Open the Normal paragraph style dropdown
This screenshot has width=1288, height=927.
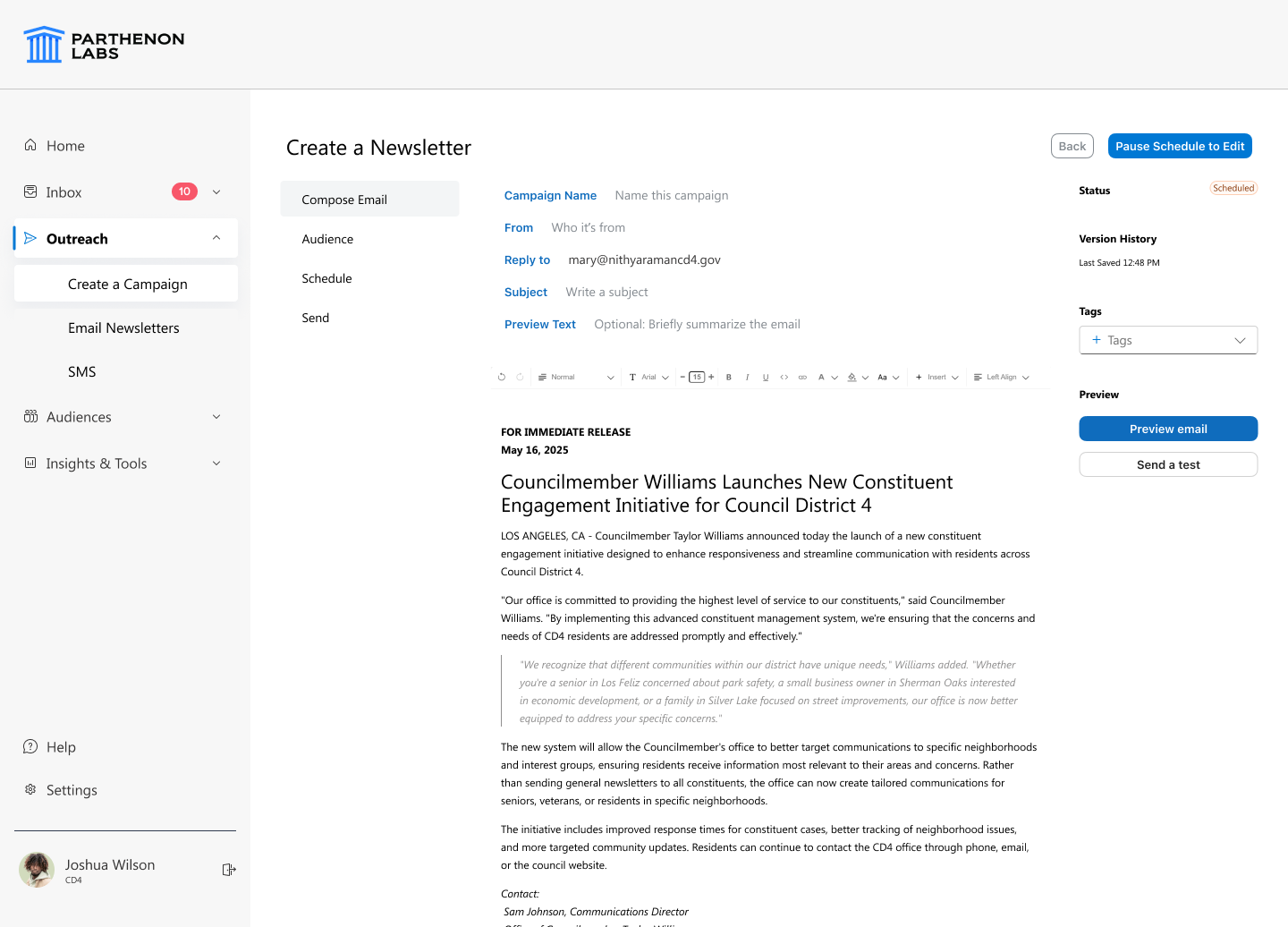point(576,378)
